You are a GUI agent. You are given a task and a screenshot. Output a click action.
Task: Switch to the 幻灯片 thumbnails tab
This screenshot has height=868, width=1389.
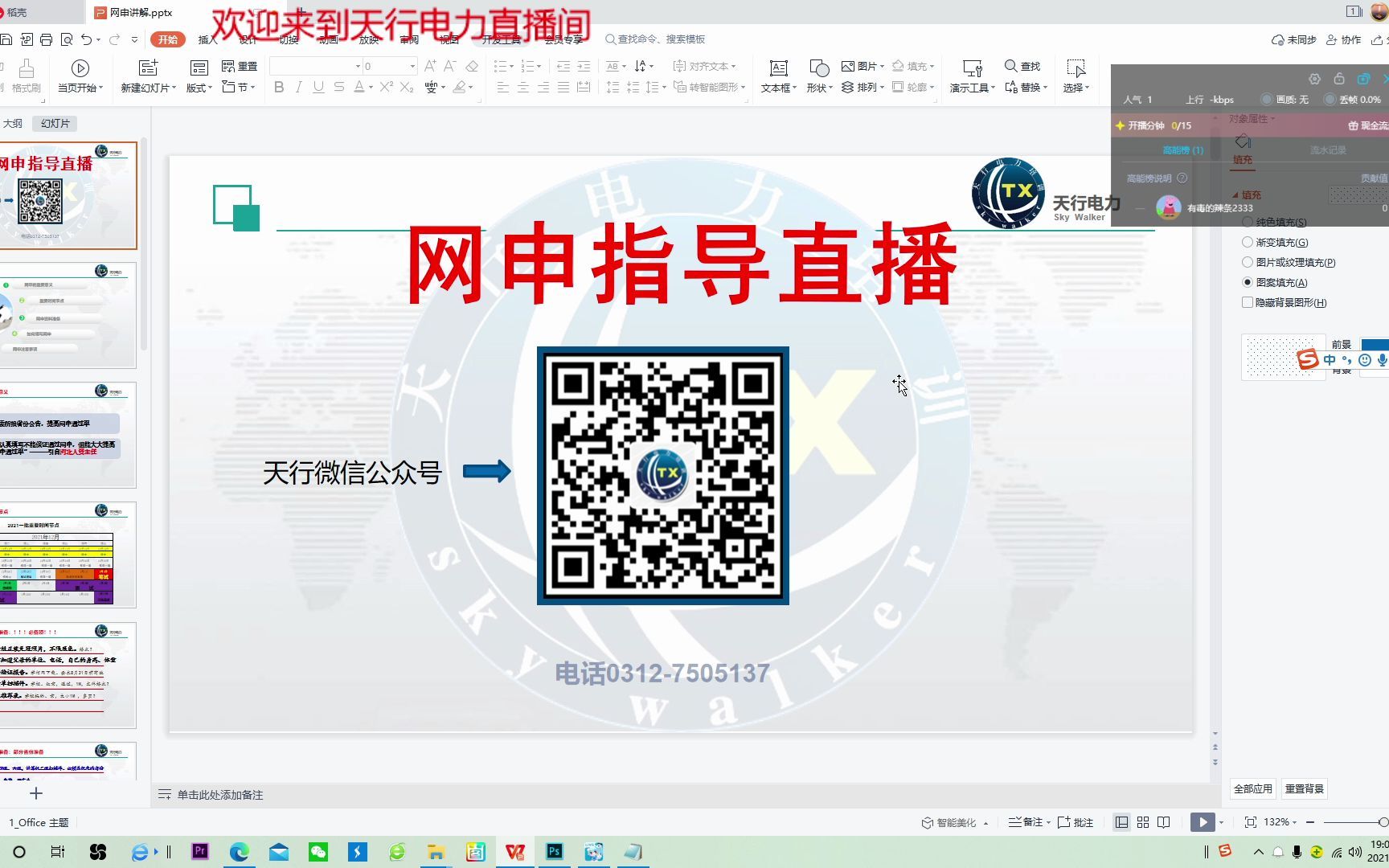point(55,123)
